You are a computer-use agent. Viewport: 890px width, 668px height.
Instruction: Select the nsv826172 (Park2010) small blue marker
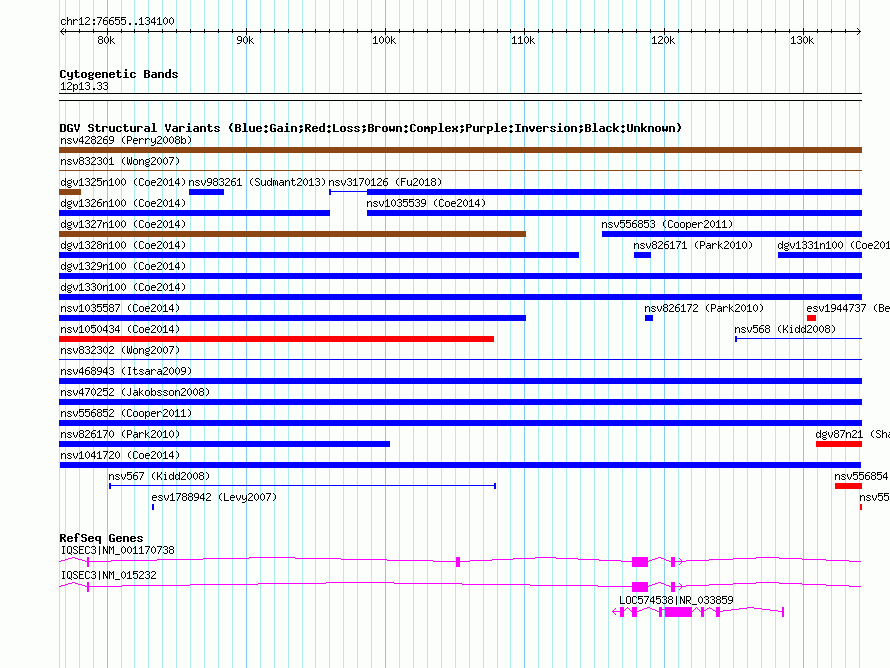pyautogui.click(x=649, y=318)
